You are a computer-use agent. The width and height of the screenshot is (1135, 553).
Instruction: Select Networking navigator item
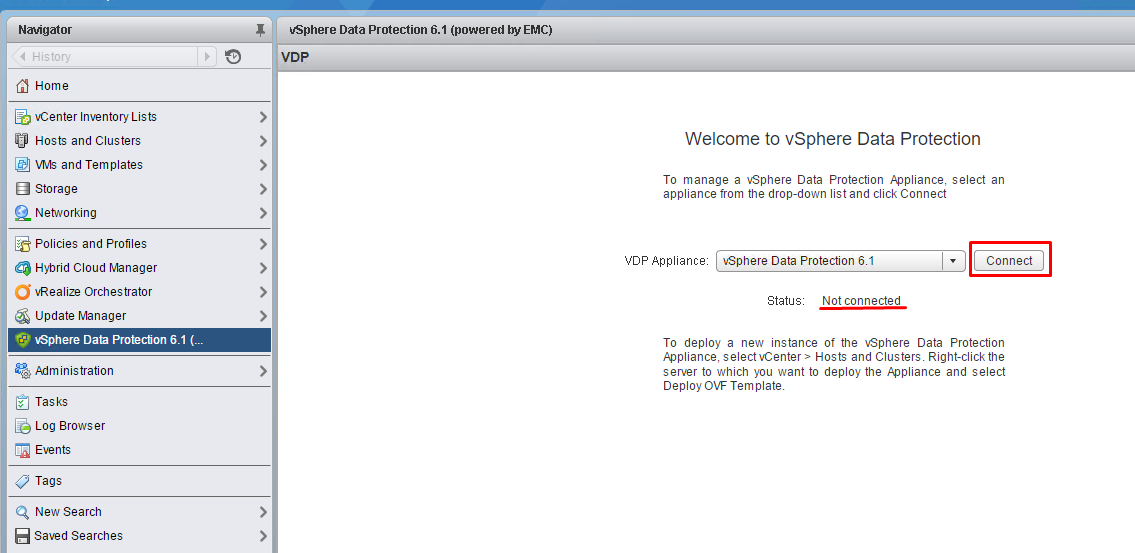pos(140,213)
